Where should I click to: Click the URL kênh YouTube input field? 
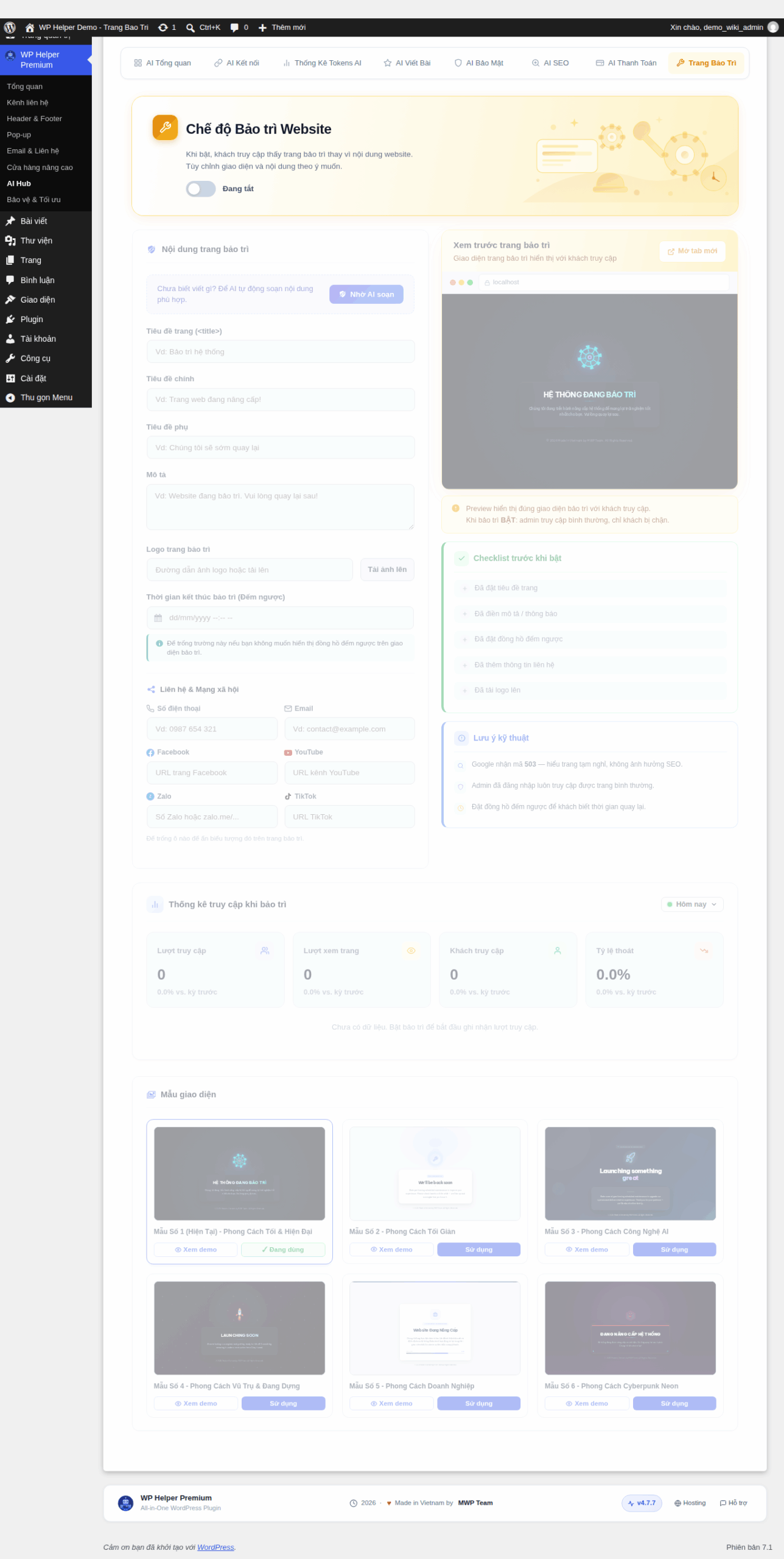(x=349, y=773)
